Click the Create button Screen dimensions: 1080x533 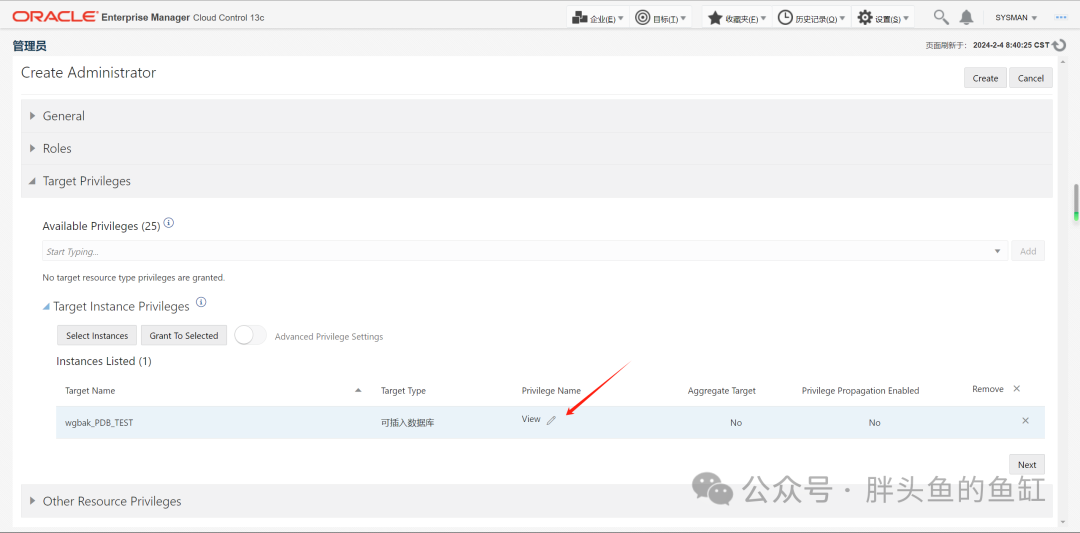985,78
